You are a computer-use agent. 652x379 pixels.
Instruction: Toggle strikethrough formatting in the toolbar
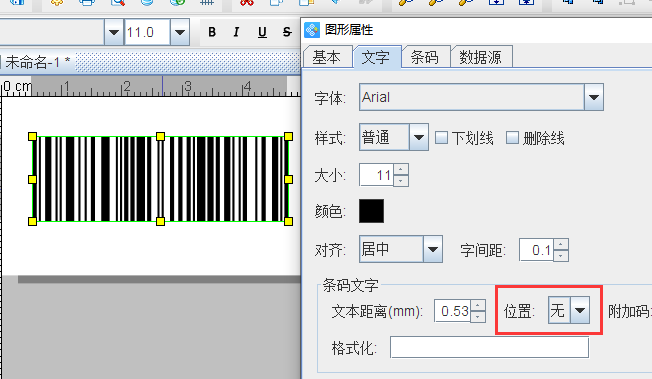pos(287,32)
